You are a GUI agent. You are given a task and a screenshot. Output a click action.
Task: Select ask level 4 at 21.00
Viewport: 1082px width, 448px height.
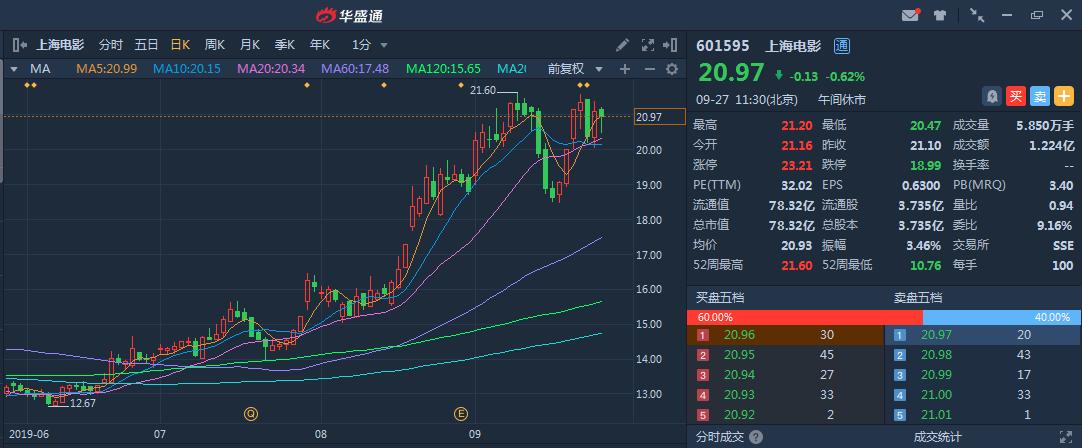point(983,396)
